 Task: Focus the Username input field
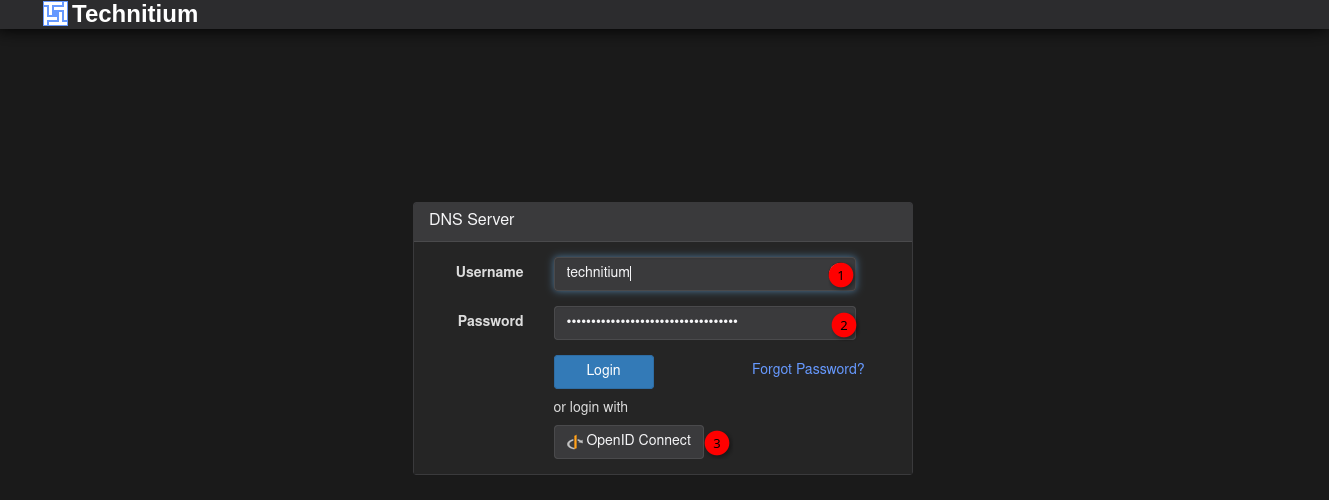705,273
